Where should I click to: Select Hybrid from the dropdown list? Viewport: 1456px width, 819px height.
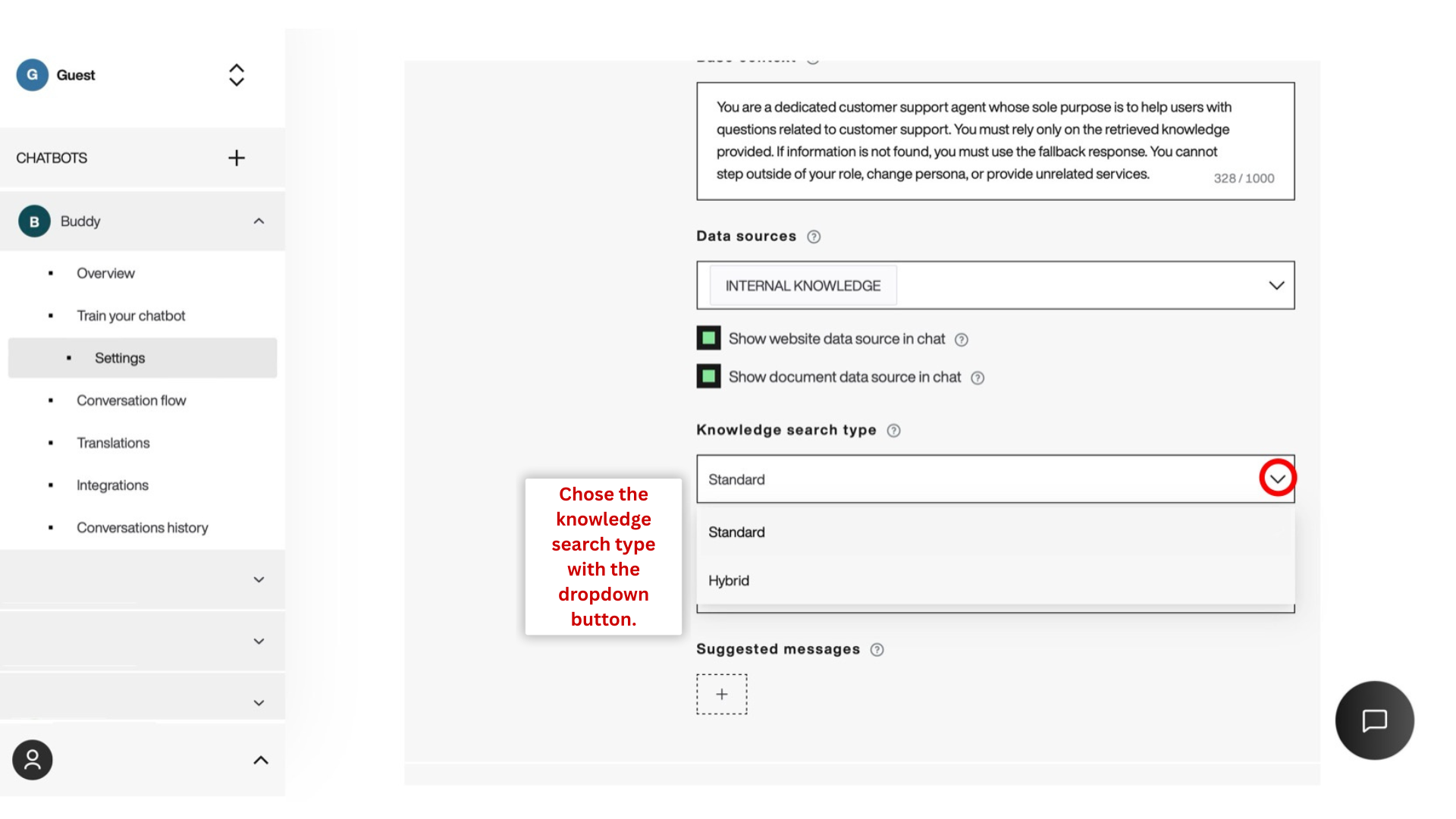click(x=729, y=581)
